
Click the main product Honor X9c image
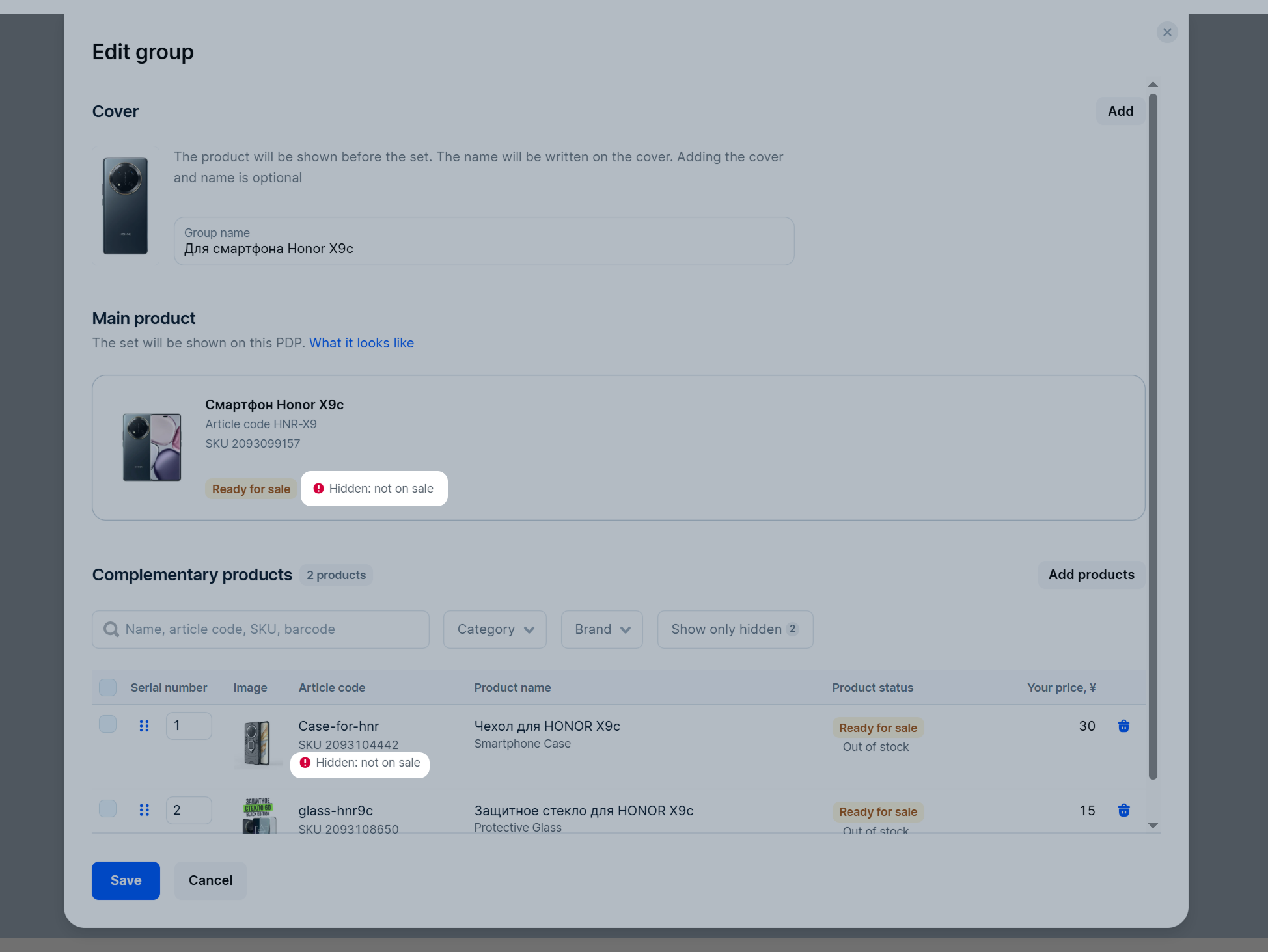coord(152,447)
